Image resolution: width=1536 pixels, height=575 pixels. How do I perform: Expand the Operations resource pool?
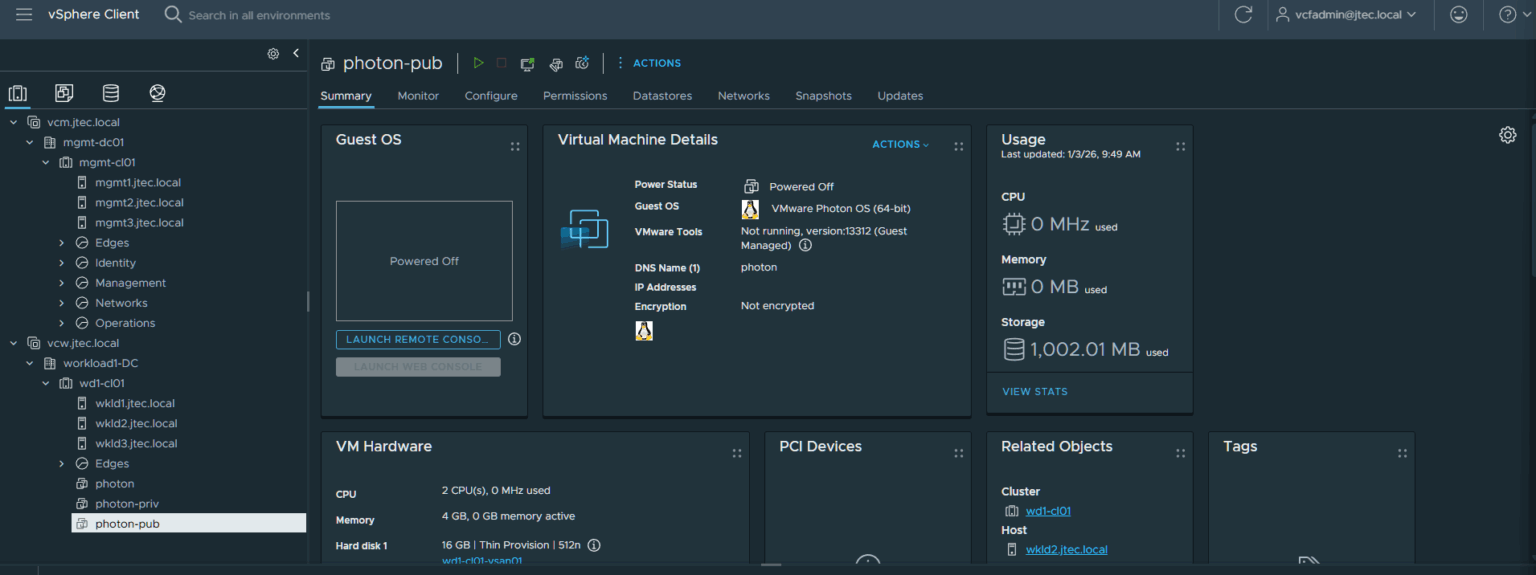(62, 323)
